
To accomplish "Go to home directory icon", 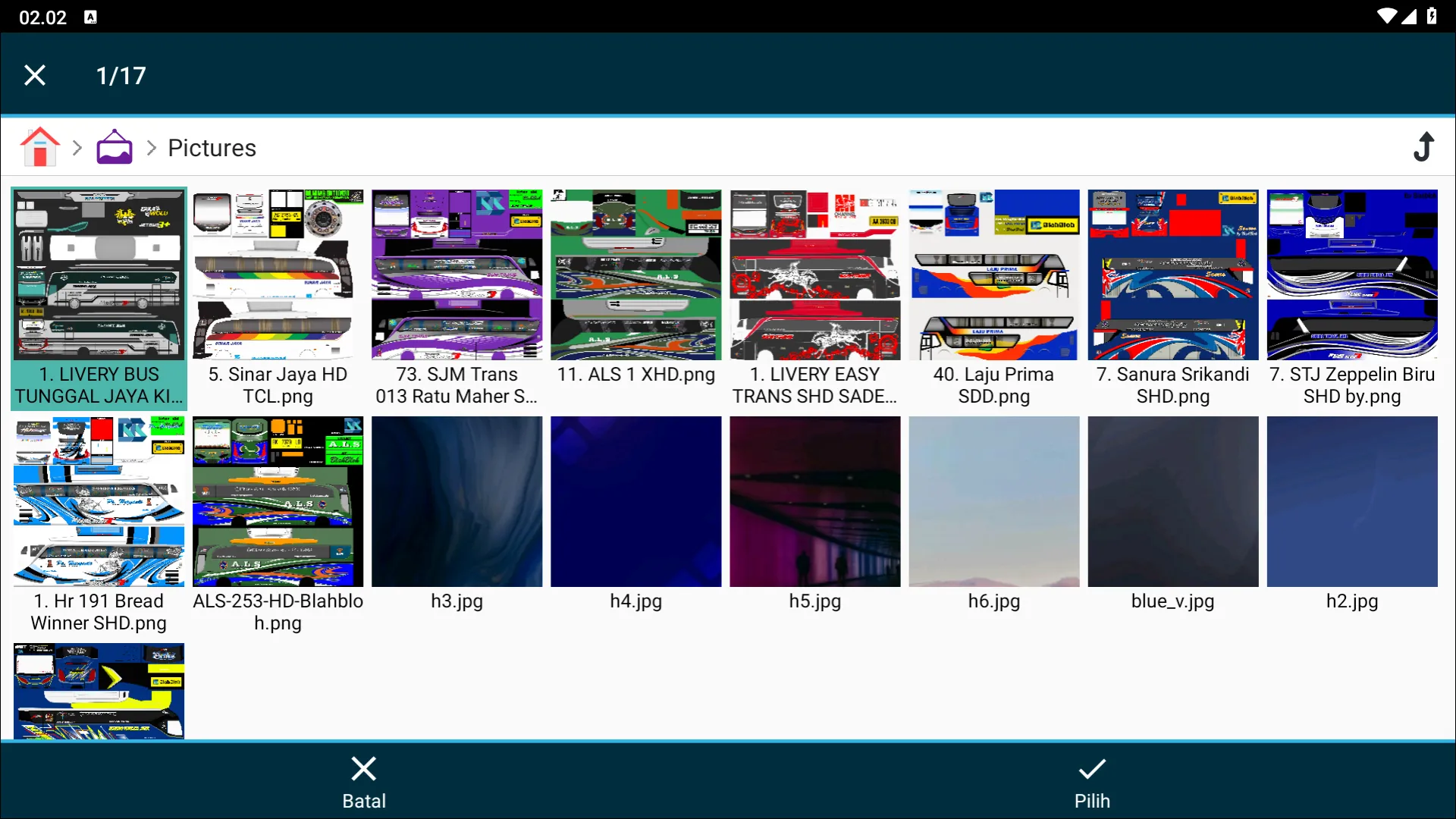I will pos(40,147).
